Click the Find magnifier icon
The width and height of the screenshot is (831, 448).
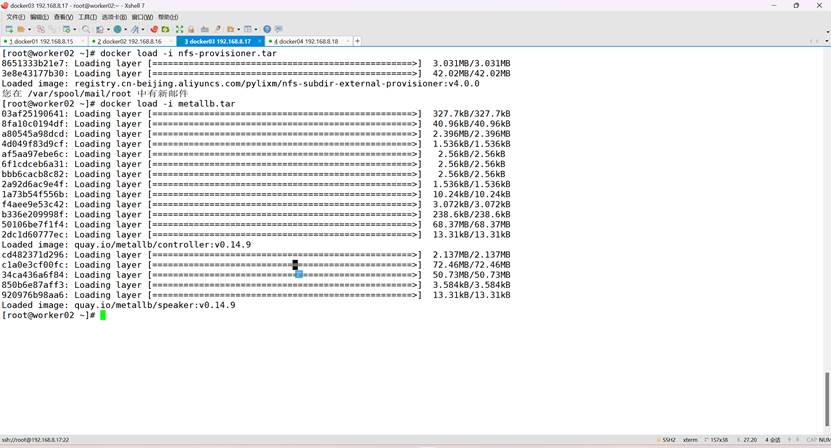tap(86, 29)
